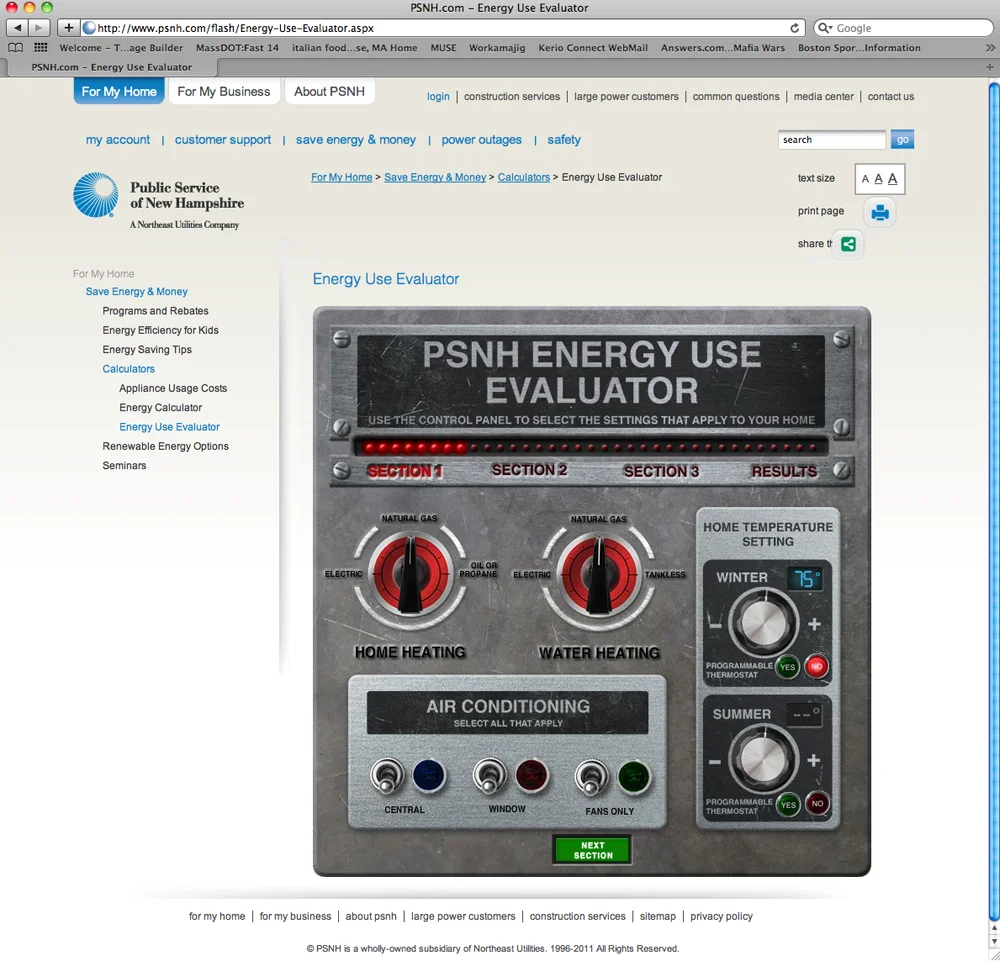The height and width of the screenshot is (961, 1000).
Task: Select the largest text size A
Action: coord(893,179)
